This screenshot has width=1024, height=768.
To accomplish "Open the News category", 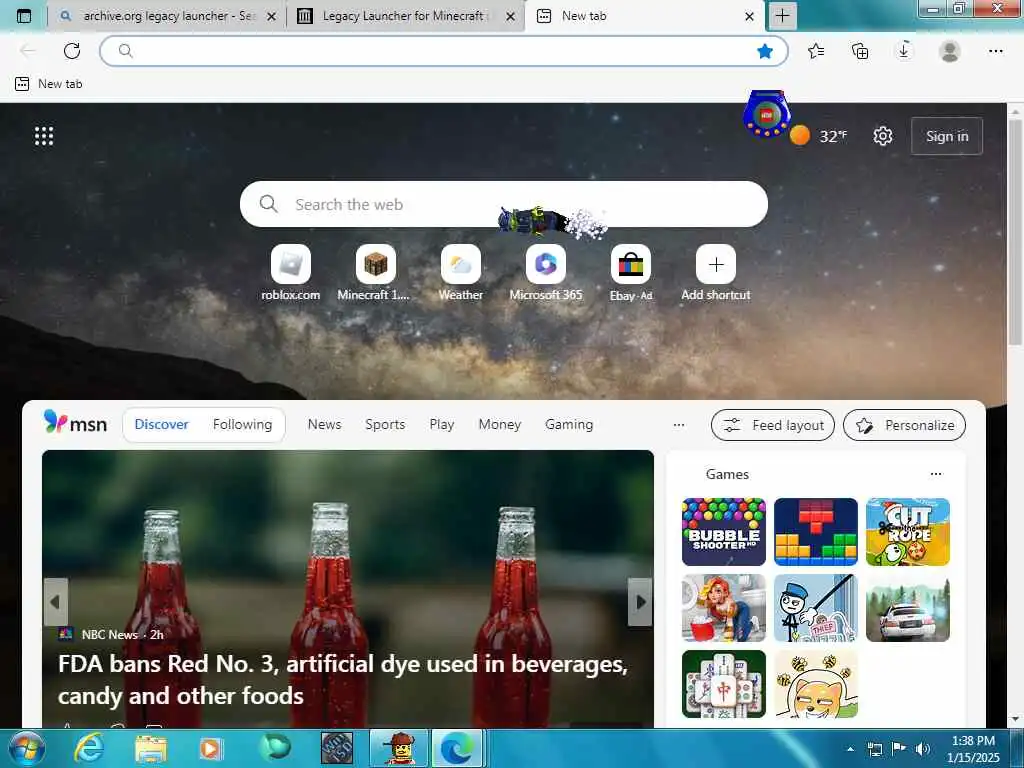I will click(325, 424).
